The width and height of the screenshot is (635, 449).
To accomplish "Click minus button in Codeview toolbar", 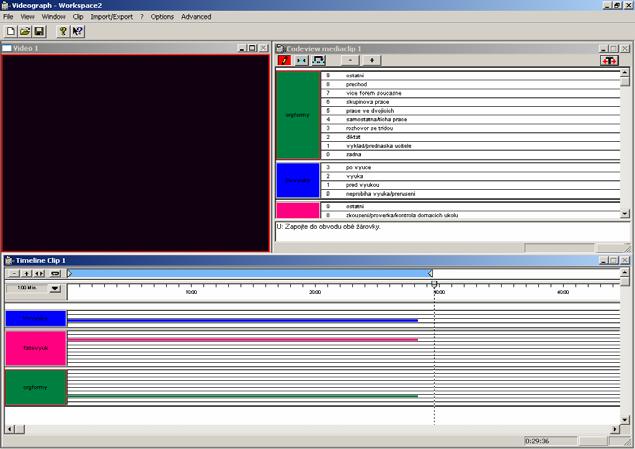I will pyautogui.click(x=350, y=60).
